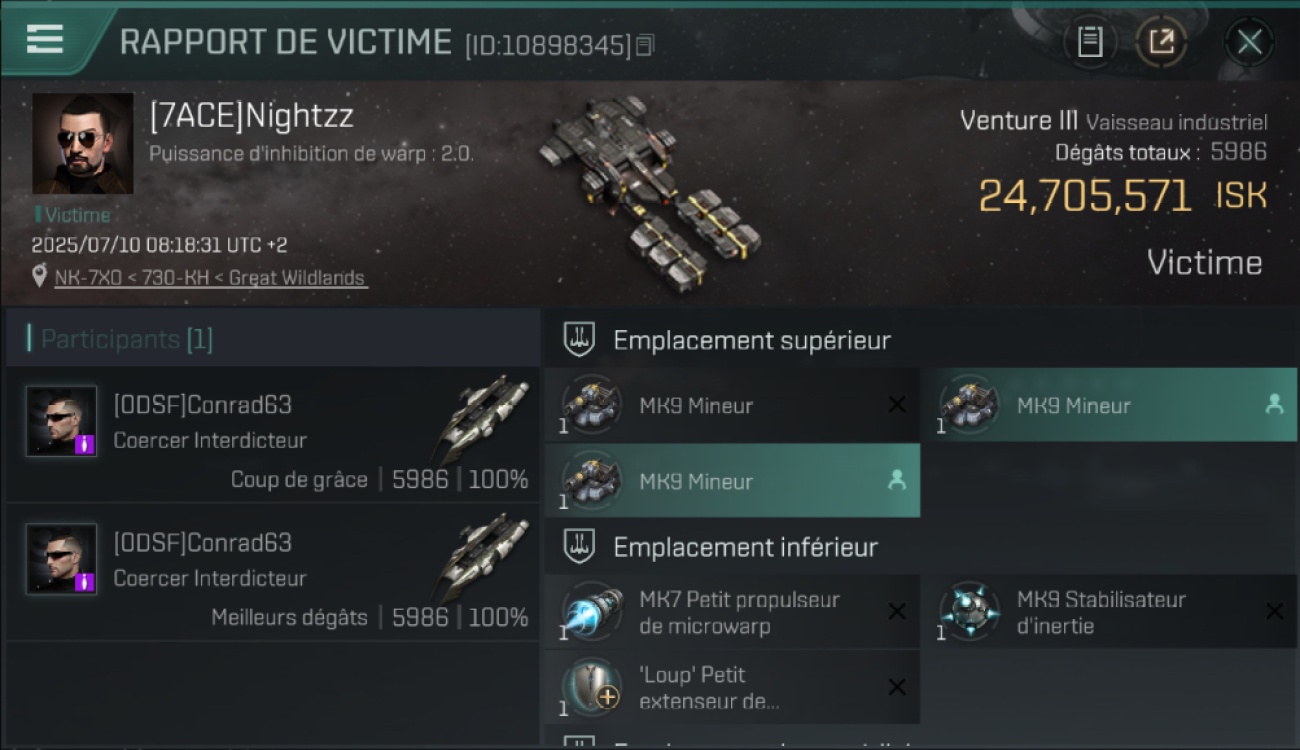The height and width of the screenshot is (750, 1300).
Task: Select the highlighted MK9 Mineur on right
Action: pos(1109,405)
